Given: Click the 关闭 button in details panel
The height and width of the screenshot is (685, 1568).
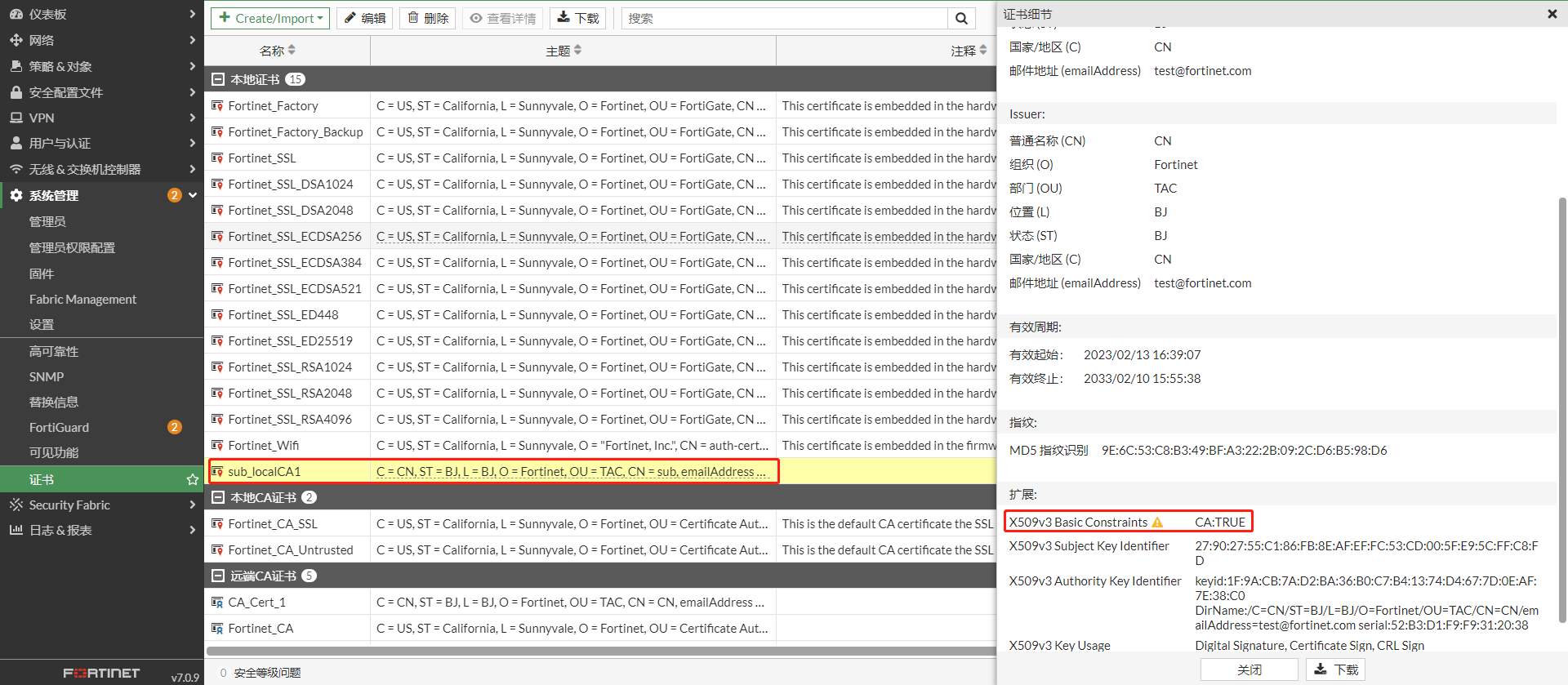Looking at the screenshot, I should pyautogui.click(x=1249, y=669).
